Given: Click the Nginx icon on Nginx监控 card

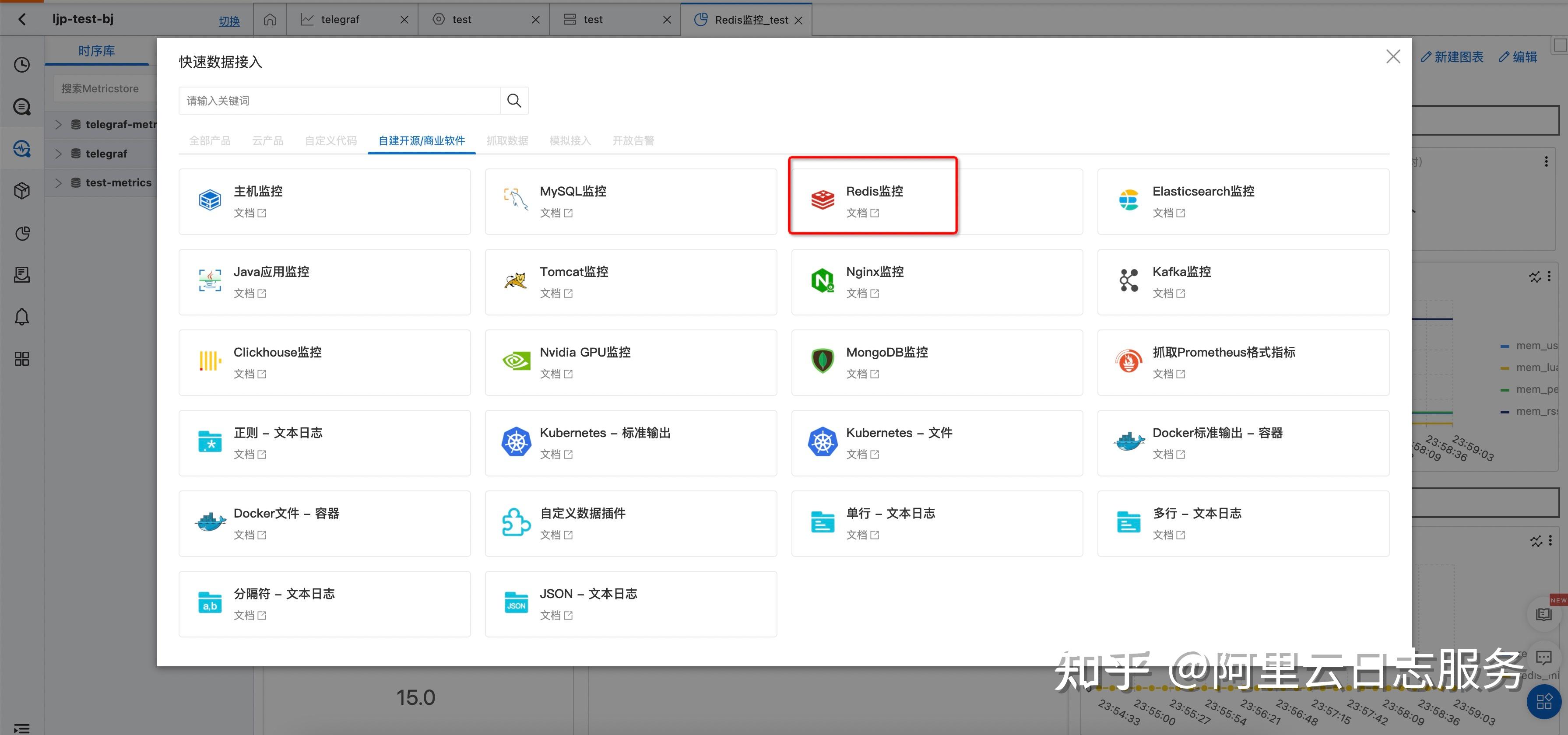Looking at the screenshot, I should coord(823,280).
